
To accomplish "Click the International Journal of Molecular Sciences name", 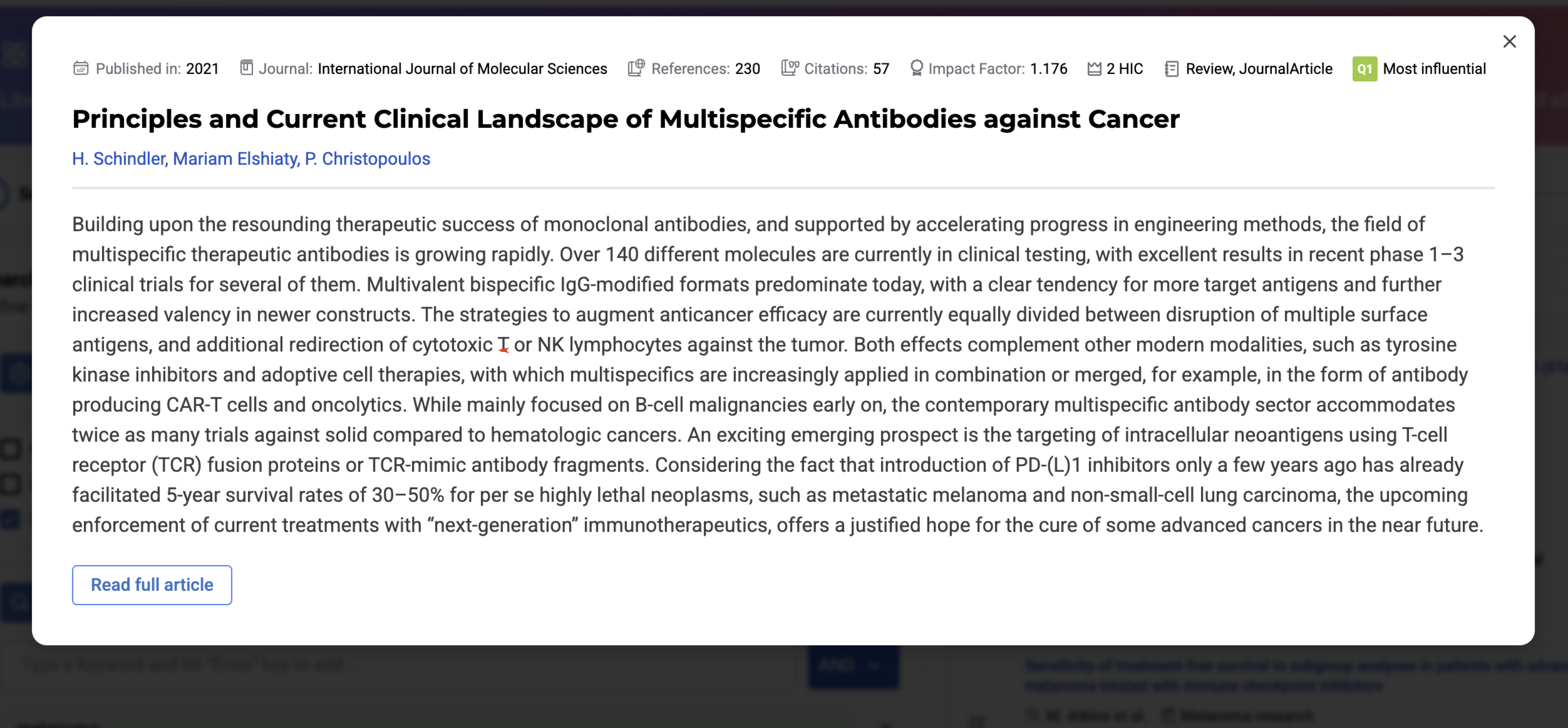I will click(x=462, y=69).
